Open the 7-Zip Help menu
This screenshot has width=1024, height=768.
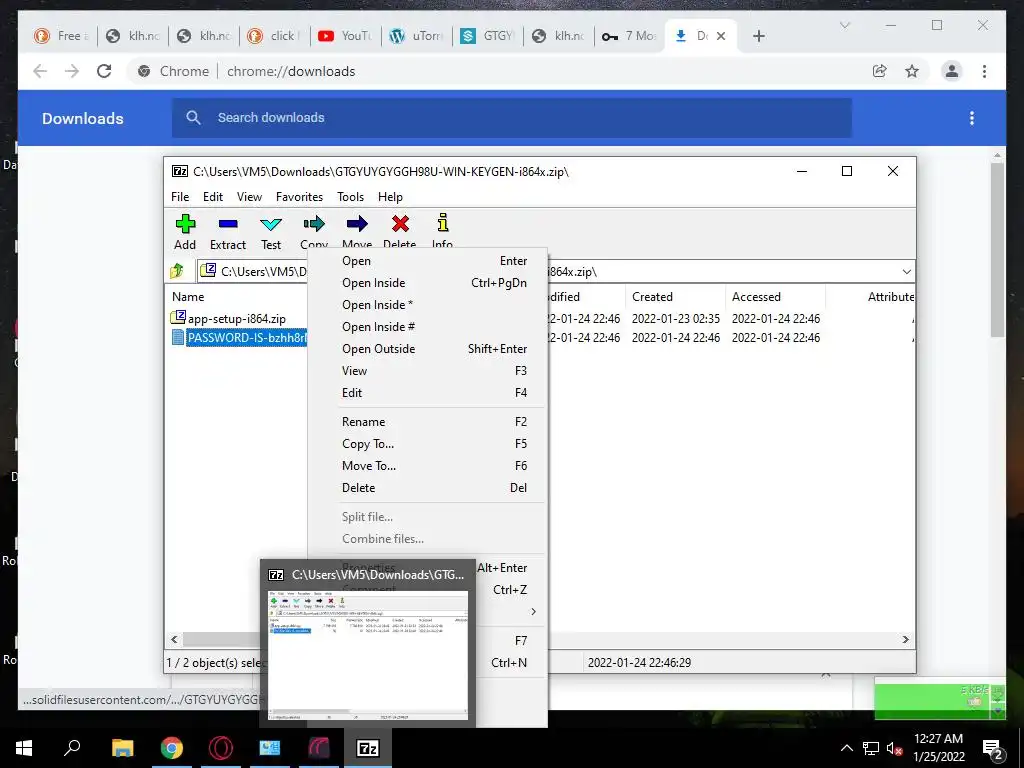coord(391,197)
